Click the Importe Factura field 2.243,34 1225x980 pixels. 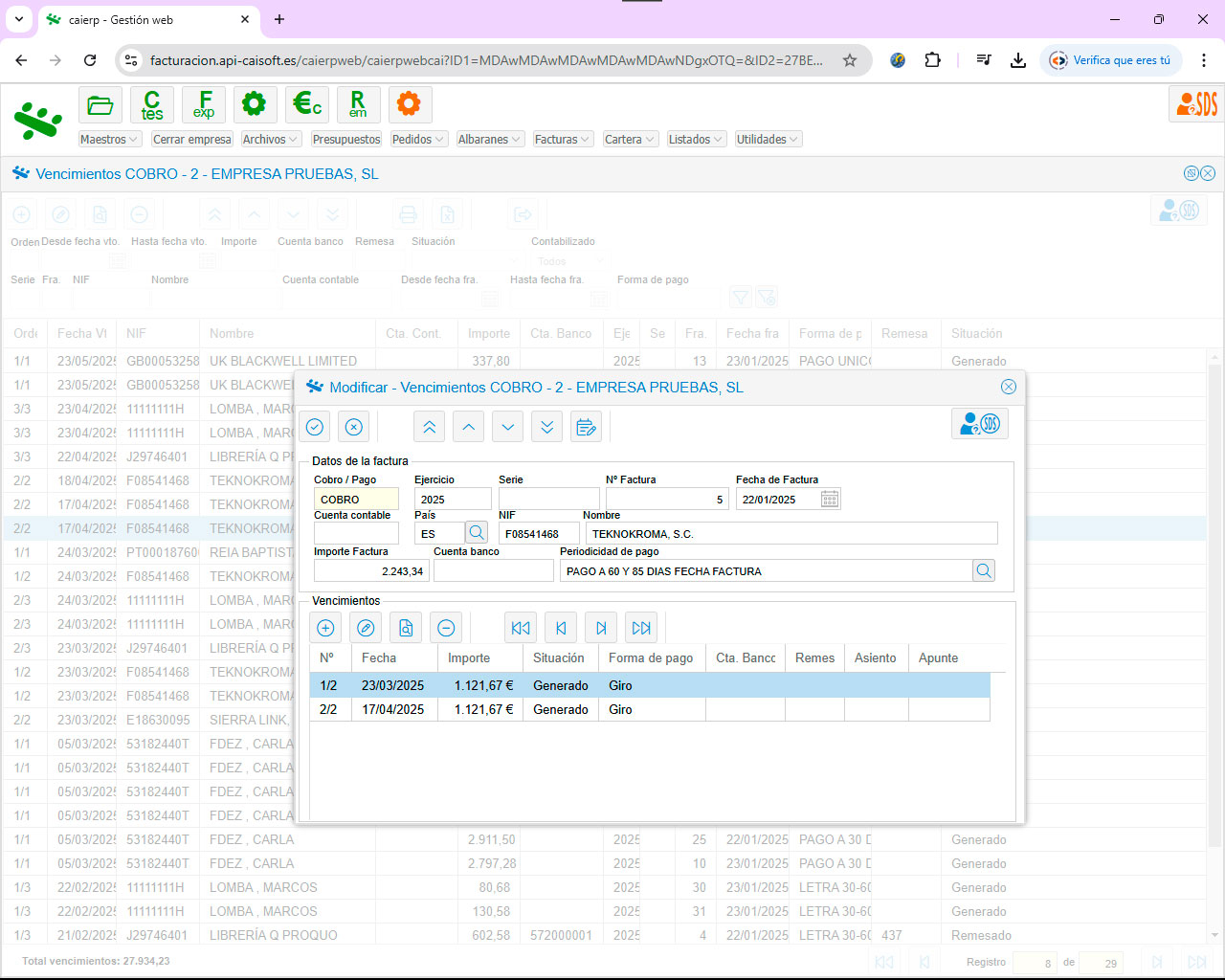371,570
